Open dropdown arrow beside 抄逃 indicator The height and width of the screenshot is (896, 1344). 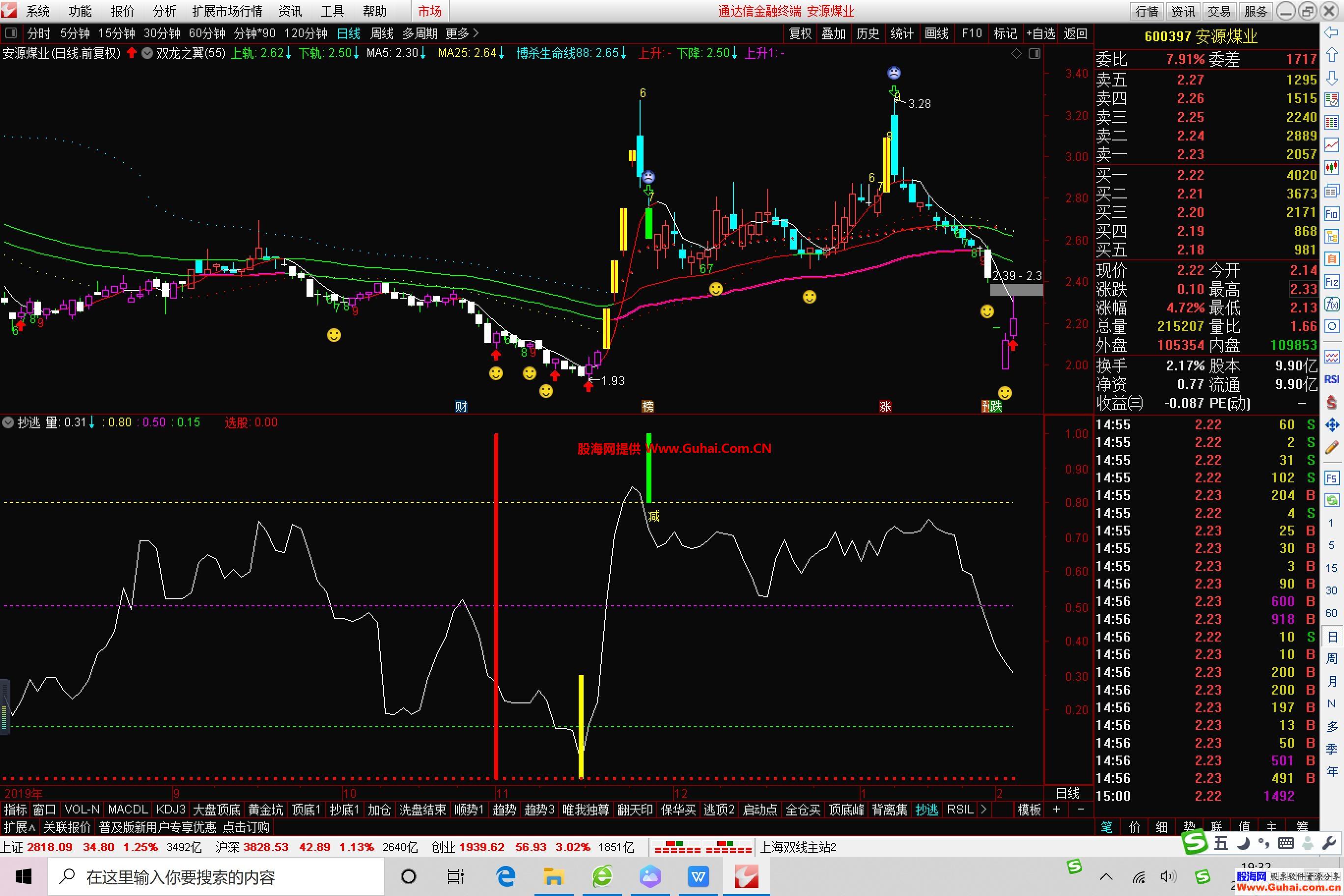coord(8,422)
